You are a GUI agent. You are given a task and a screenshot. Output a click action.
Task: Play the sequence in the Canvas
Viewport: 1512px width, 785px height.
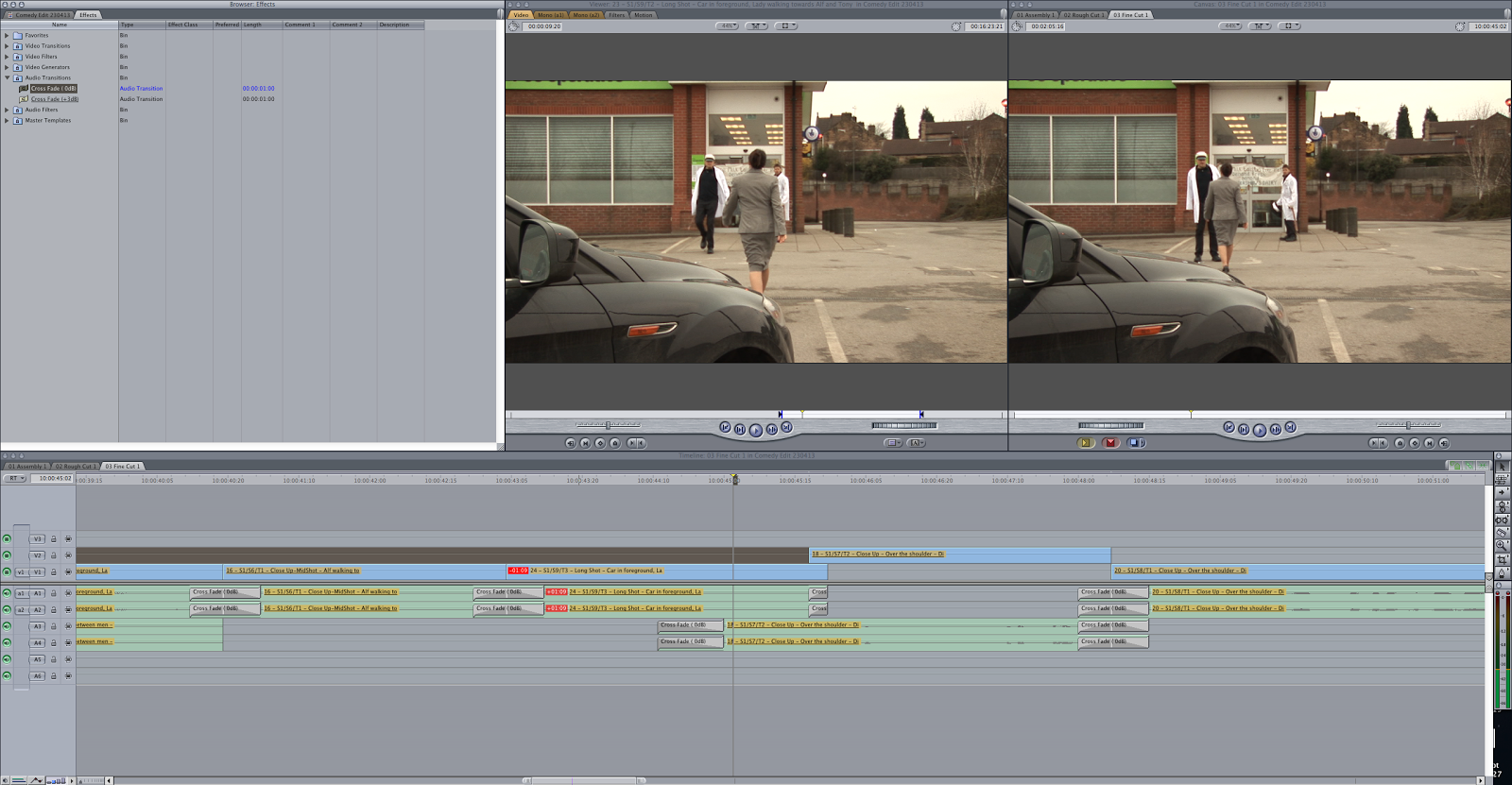coord(1260,430)
